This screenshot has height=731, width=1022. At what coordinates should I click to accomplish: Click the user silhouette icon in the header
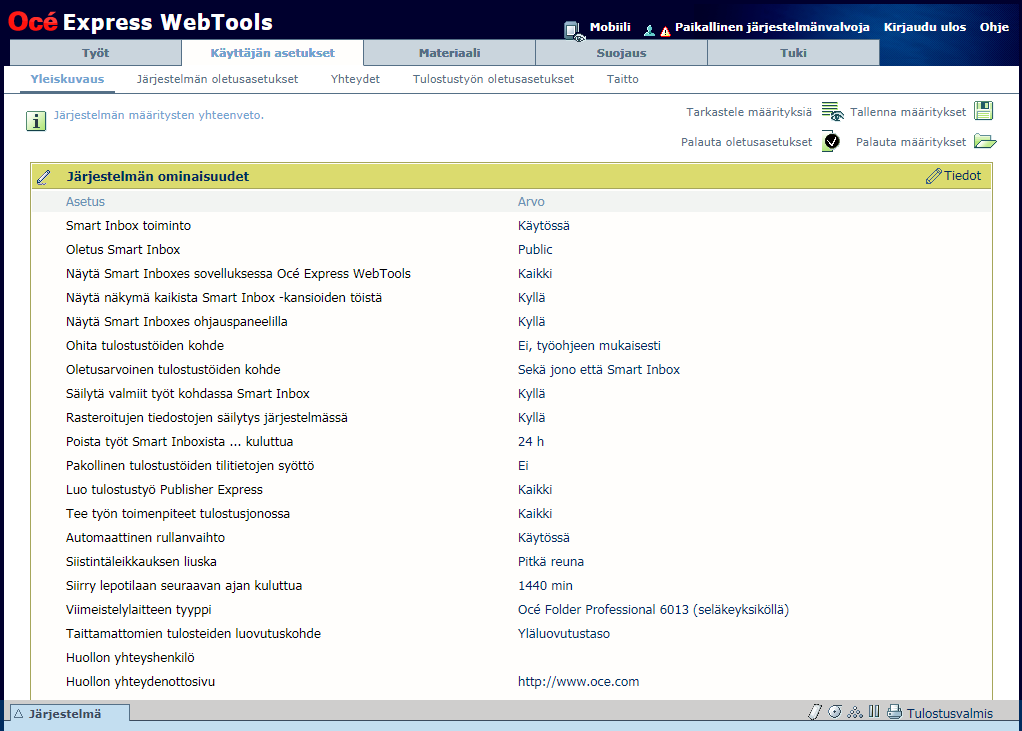[649, 30]
